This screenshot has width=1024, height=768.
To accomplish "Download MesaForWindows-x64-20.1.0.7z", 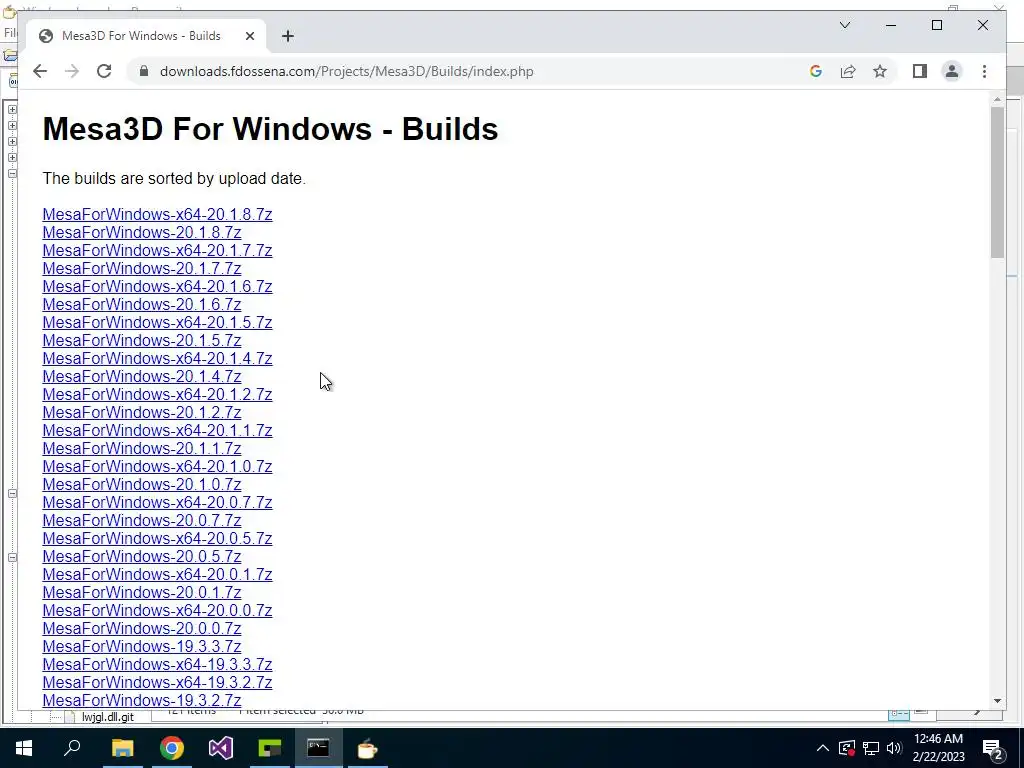I will pos(157,466).
